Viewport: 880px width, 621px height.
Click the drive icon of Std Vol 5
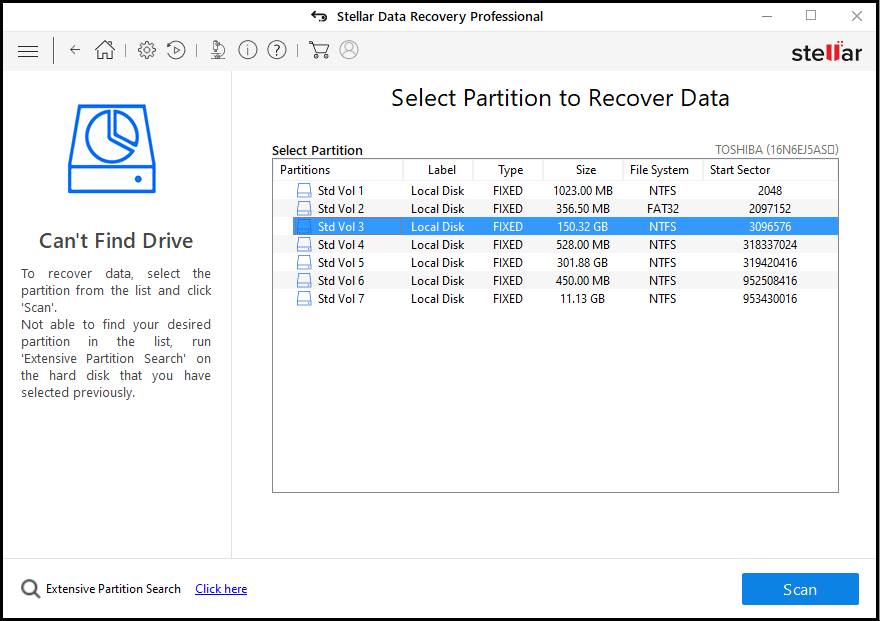[304, 263]
